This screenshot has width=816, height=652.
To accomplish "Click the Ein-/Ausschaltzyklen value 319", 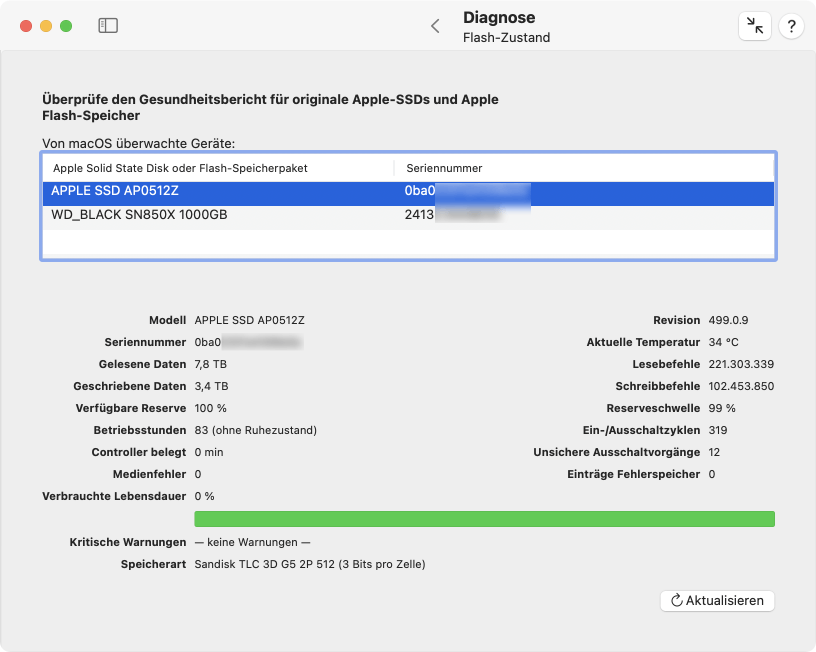I will [x=718, y=430].
